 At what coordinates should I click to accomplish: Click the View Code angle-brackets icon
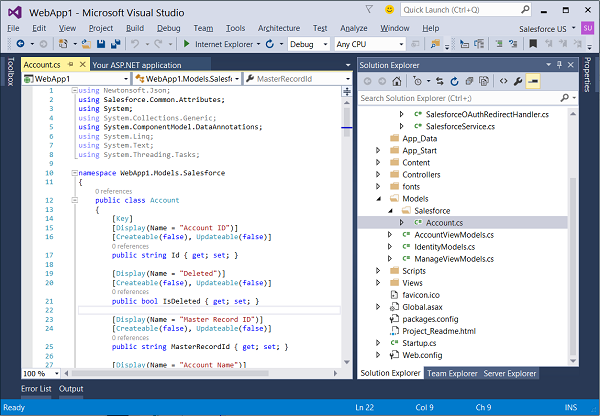[504, 81]
